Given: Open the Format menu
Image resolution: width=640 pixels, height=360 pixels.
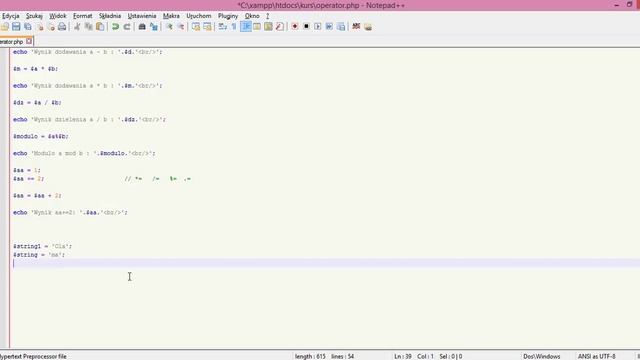Looking at the screenshot, I should point(82,16).
